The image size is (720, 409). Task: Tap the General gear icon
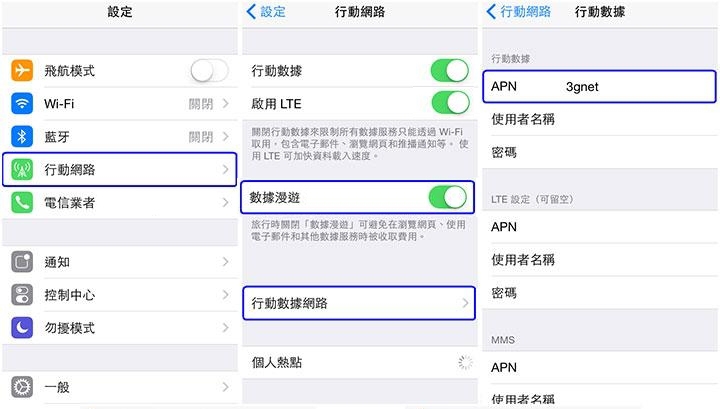22,387
